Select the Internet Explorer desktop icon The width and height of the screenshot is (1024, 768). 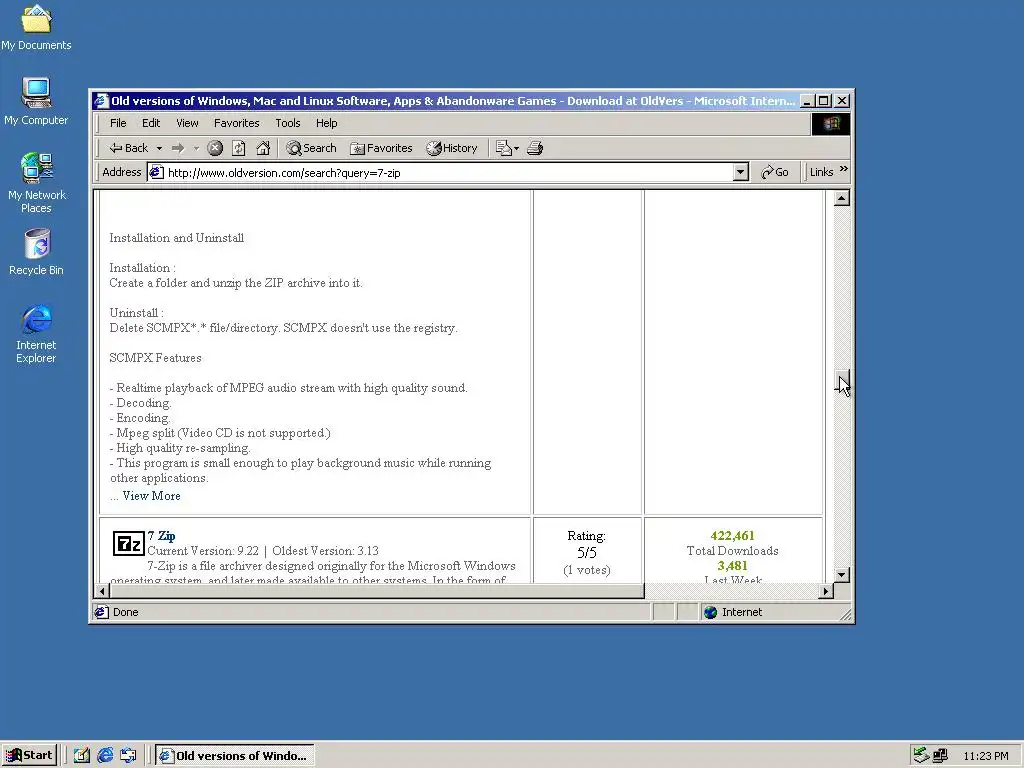36,334
